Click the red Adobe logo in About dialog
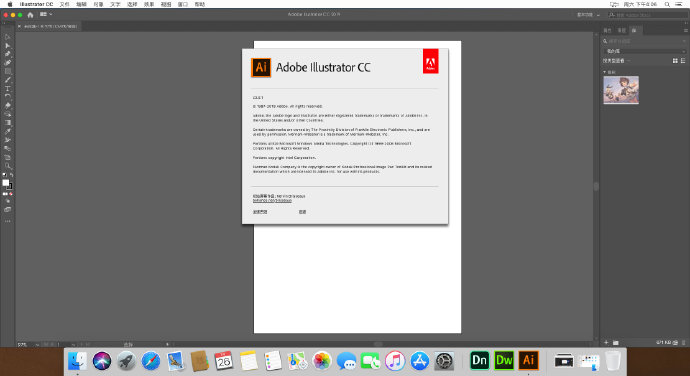This screenshot has width=690, height=376. click(x=430, y=61)
